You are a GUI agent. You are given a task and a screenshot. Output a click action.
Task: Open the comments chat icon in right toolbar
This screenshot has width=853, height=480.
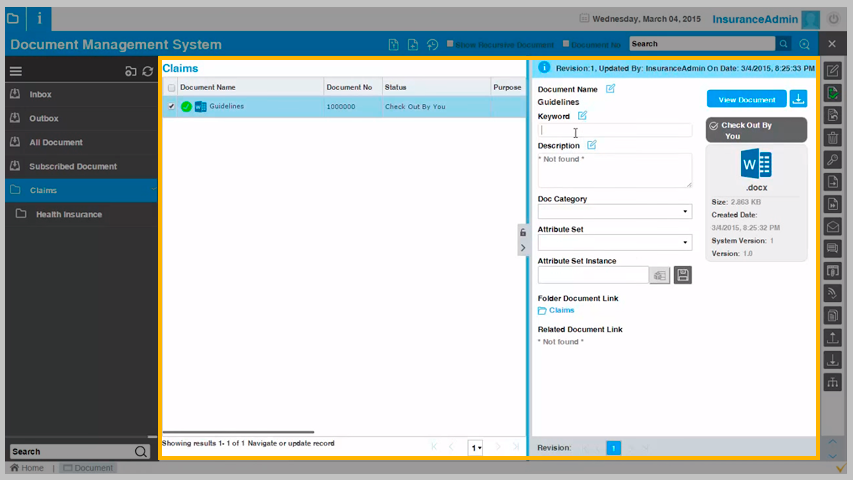[x=833, y=249]
